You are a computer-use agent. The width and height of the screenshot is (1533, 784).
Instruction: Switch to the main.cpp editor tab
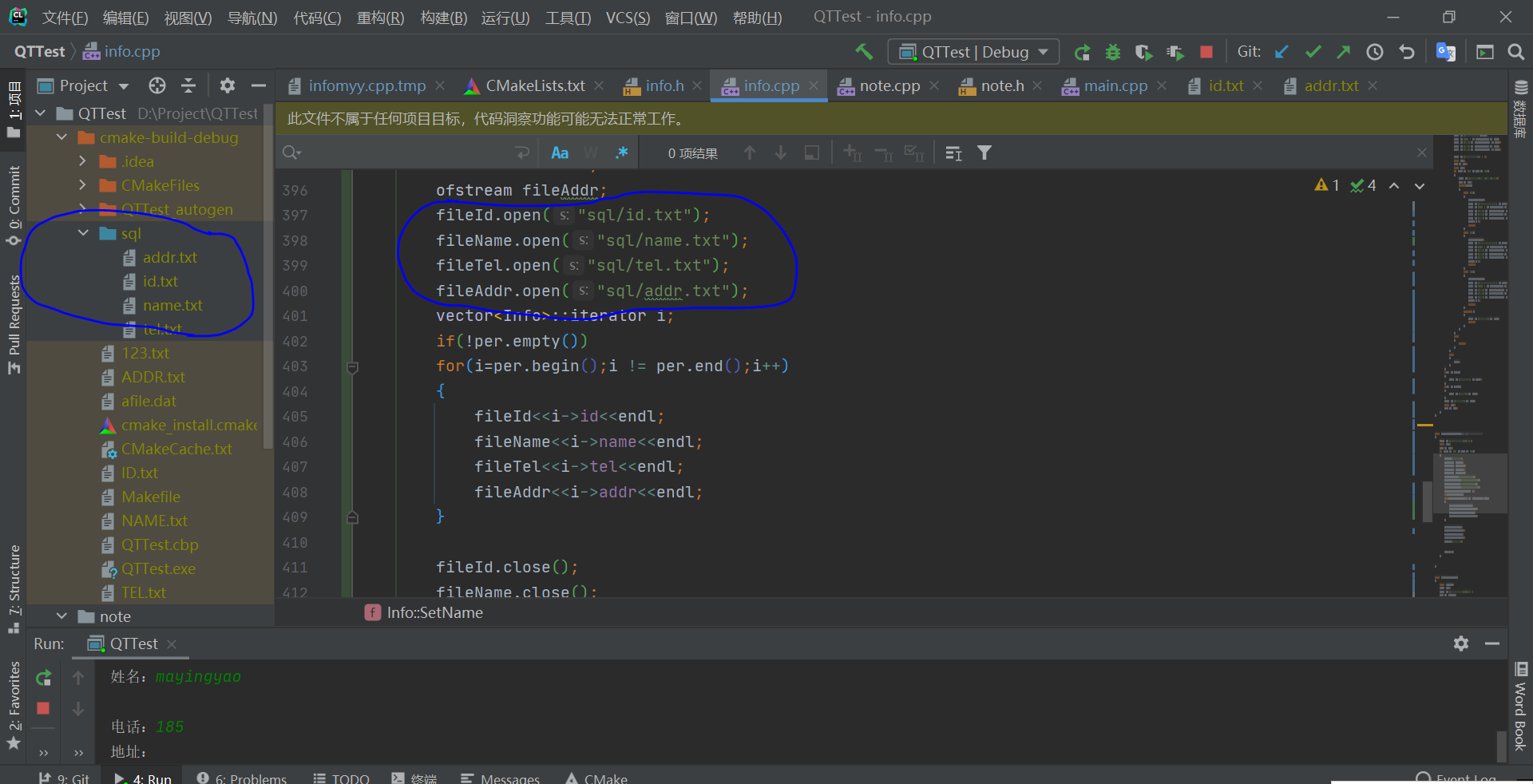click(1115, 86)
